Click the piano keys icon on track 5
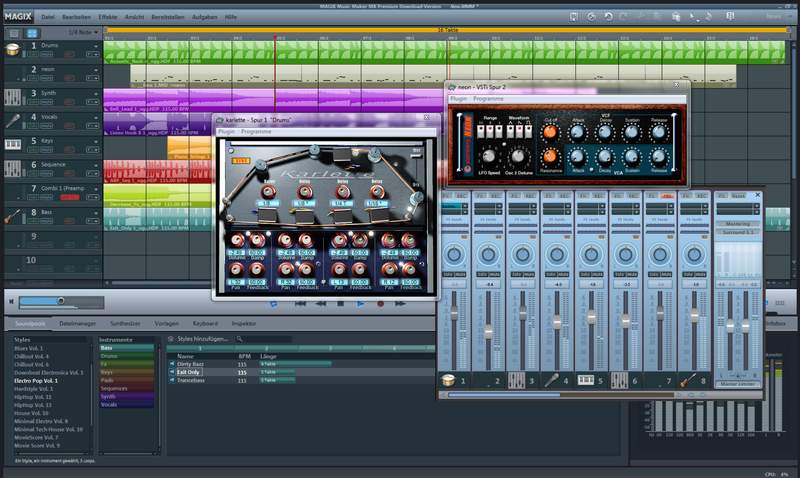This screenshot has height=478, width=800. click(x=12, y=145)
